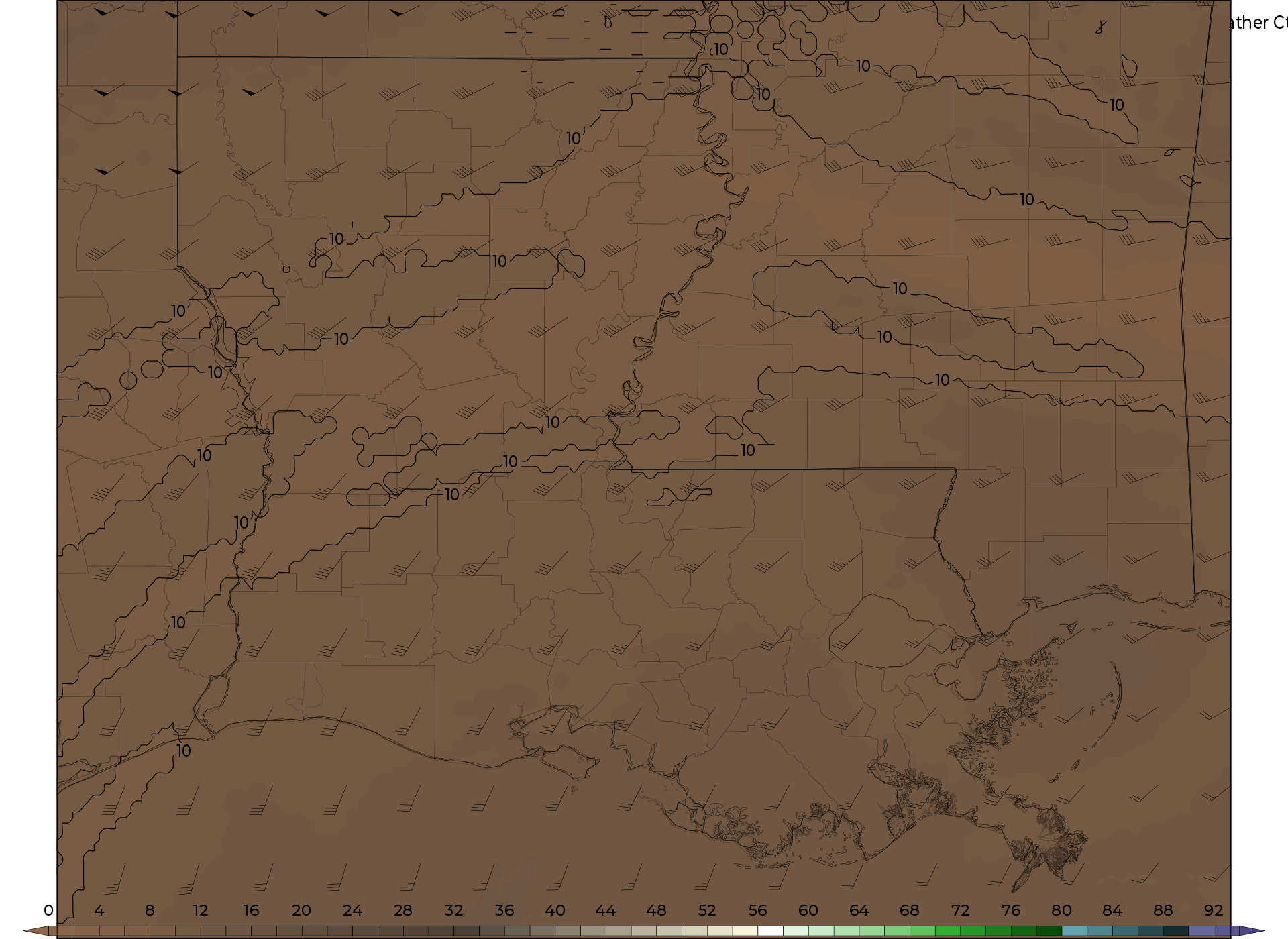The height and width of the screenshot is (939, 1288).
Task: Click the purple swatch at 90
Action: click(1201, 931)
